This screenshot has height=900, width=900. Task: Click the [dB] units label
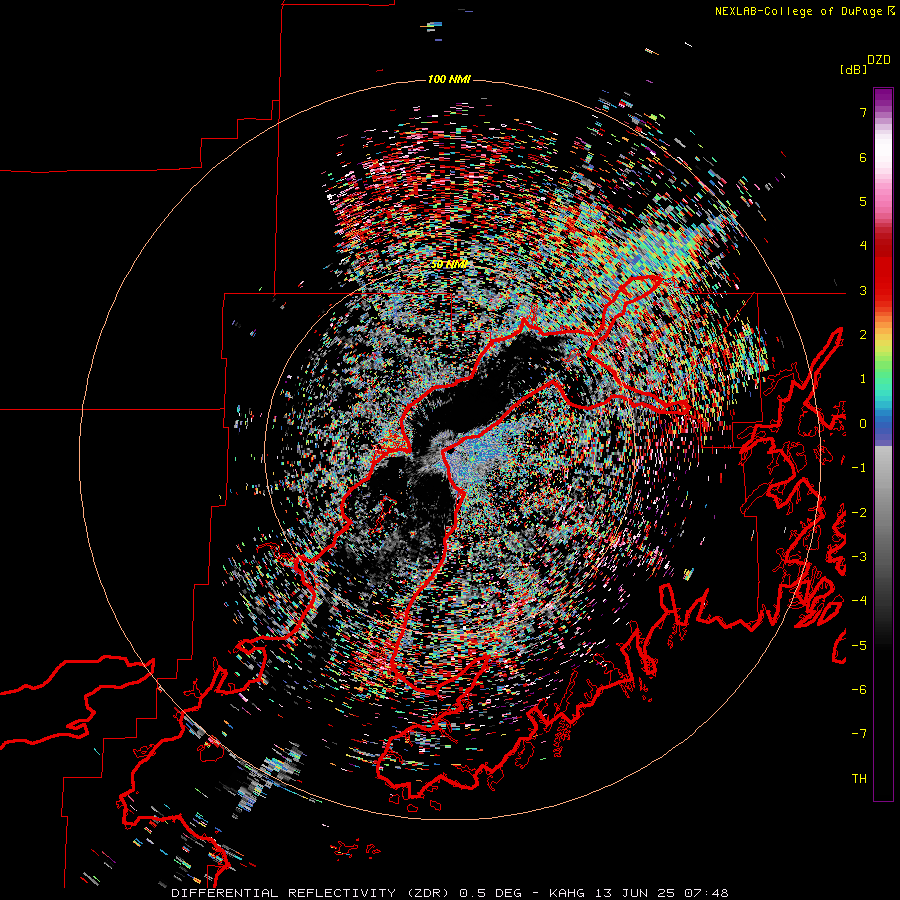tap(853, 69)
